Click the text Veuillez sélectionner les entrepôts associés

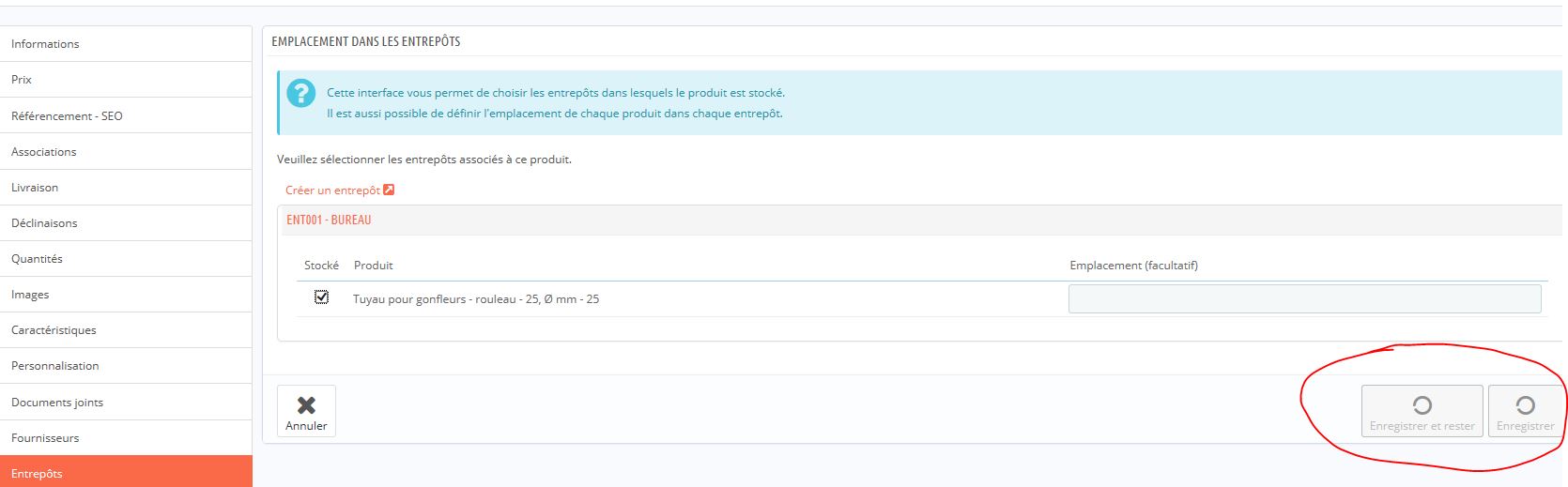point(424,160)
